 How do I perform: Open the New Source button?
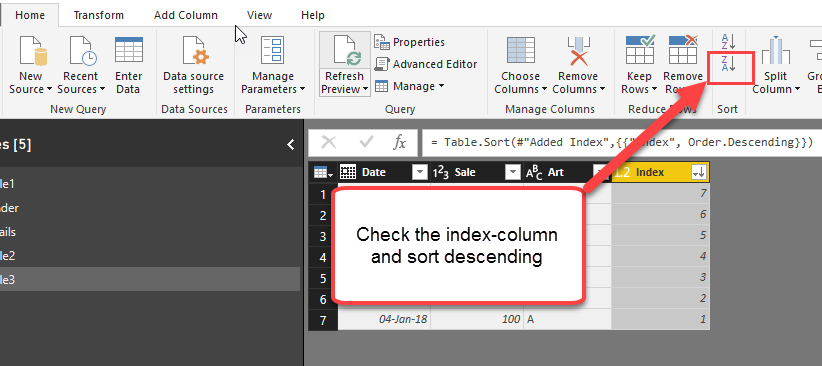point(31,65)
